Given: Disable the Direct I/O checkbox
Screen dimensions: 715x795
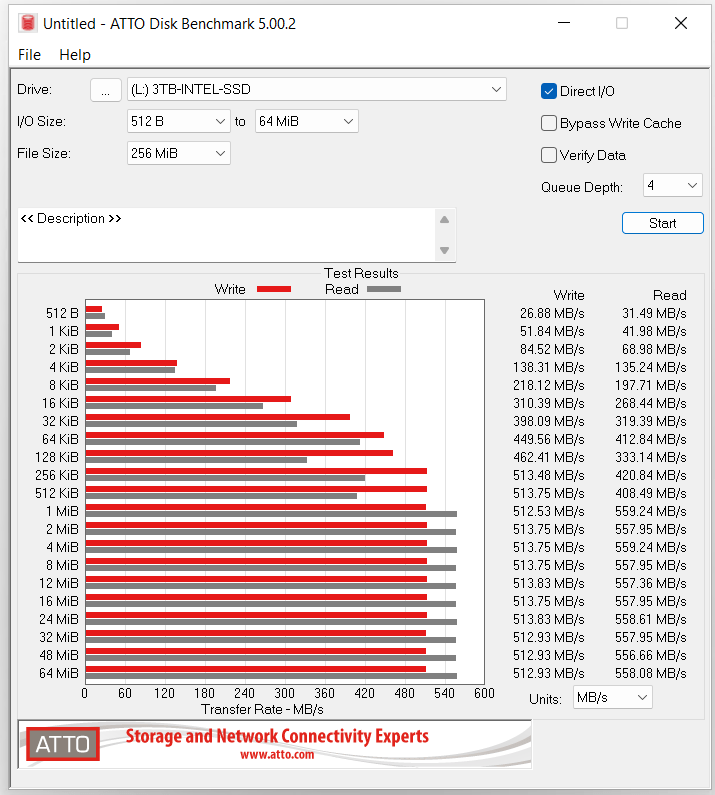Looking at the screenshot, I should 549,91.
